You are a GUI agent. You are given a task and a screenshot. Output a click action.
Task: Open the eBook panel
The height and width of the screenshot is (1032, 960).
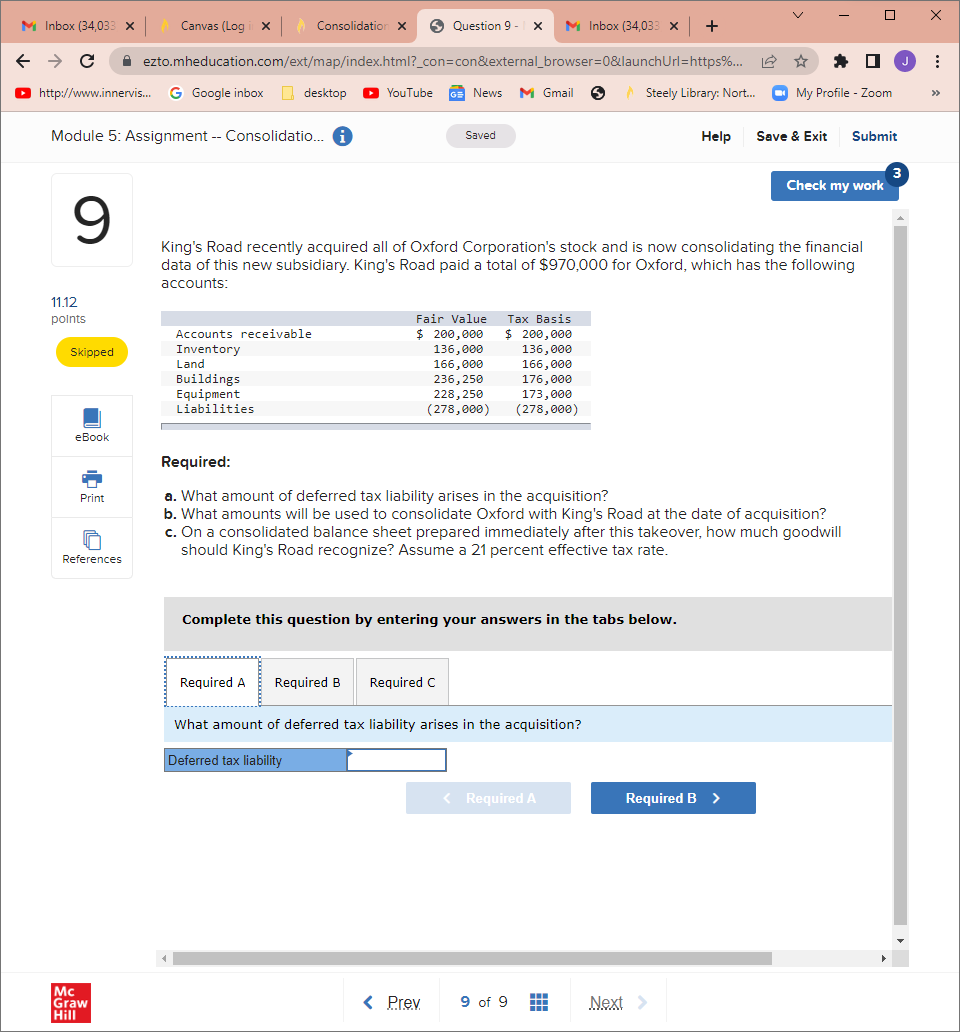point(91,425)
